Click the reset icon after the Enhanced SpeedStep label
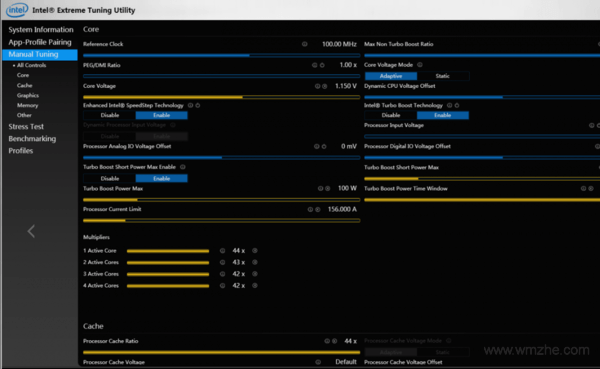 pos(198,105)
